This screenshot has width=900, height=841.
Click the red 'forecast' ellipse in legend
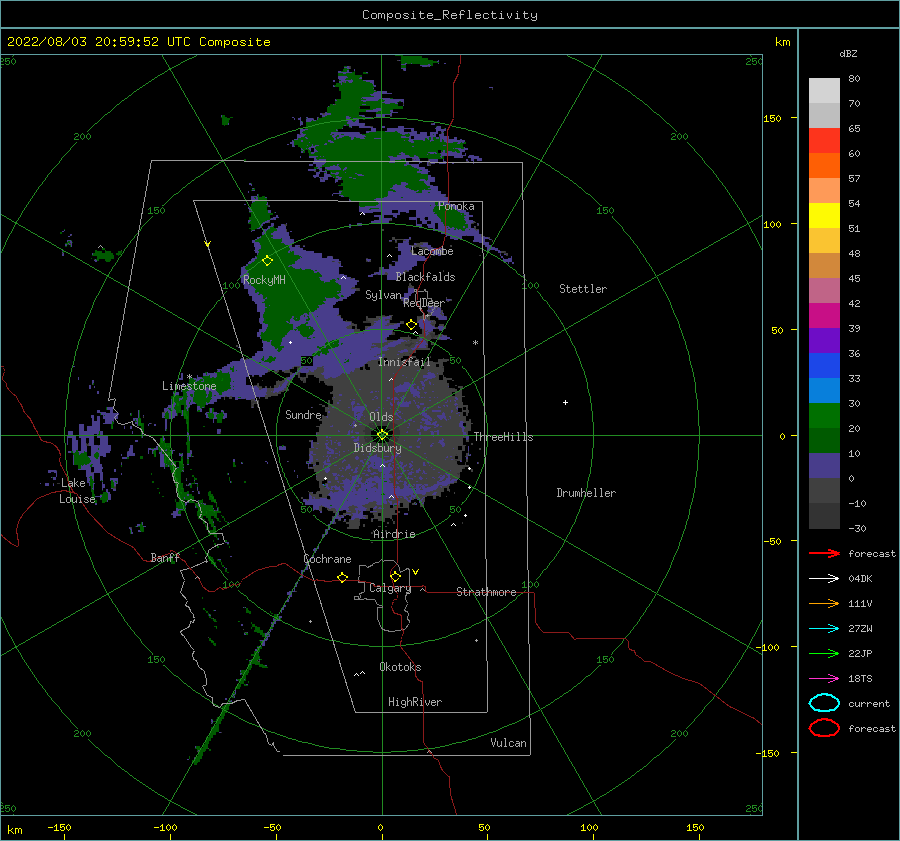tap(824, 728)
